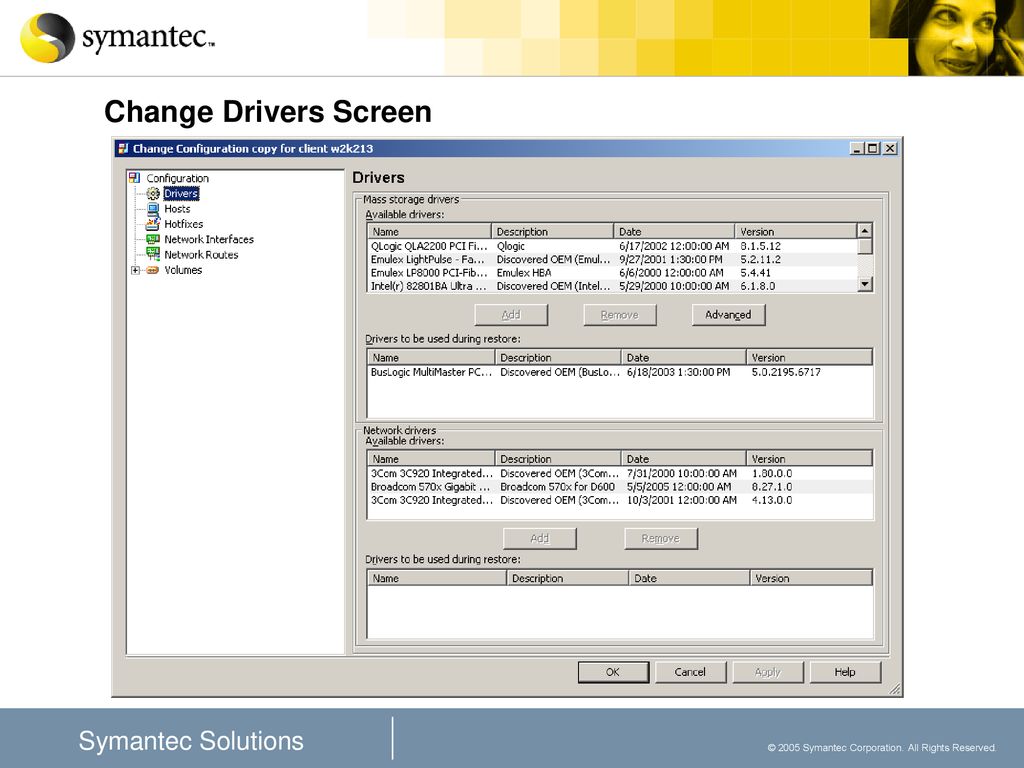This screenshot has width=1024, height=768.
Task: Sort mass storage available drivers by Description
Action: click(x=552, y=231)
